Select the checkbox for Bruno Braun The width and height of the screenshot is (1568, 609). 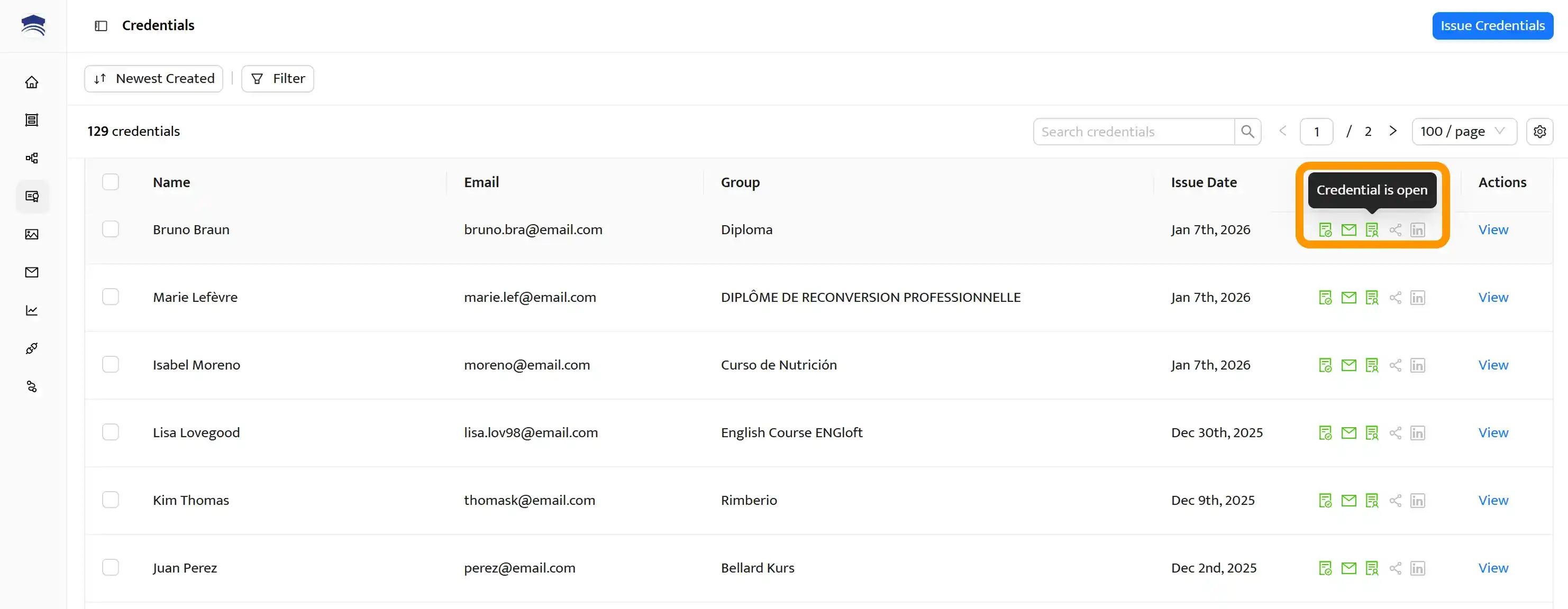[110, 229]
